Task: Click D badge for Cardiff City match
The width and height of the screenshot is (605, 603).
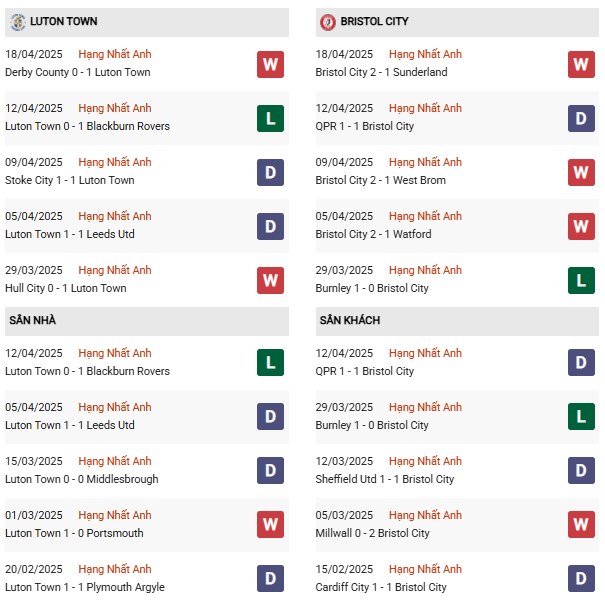Action: pos(581,579)
